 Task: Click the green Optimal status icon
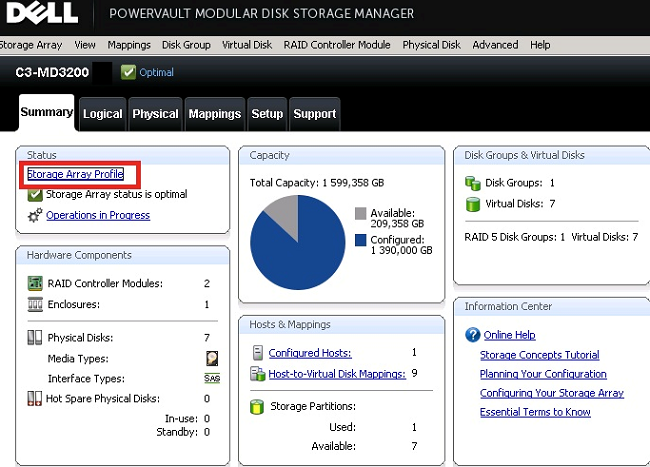[128, 72]
